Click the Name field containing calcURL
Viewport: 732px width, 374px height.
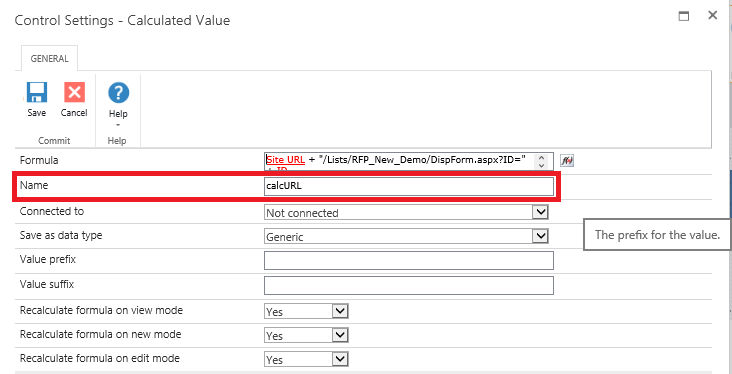click(408, 186)
